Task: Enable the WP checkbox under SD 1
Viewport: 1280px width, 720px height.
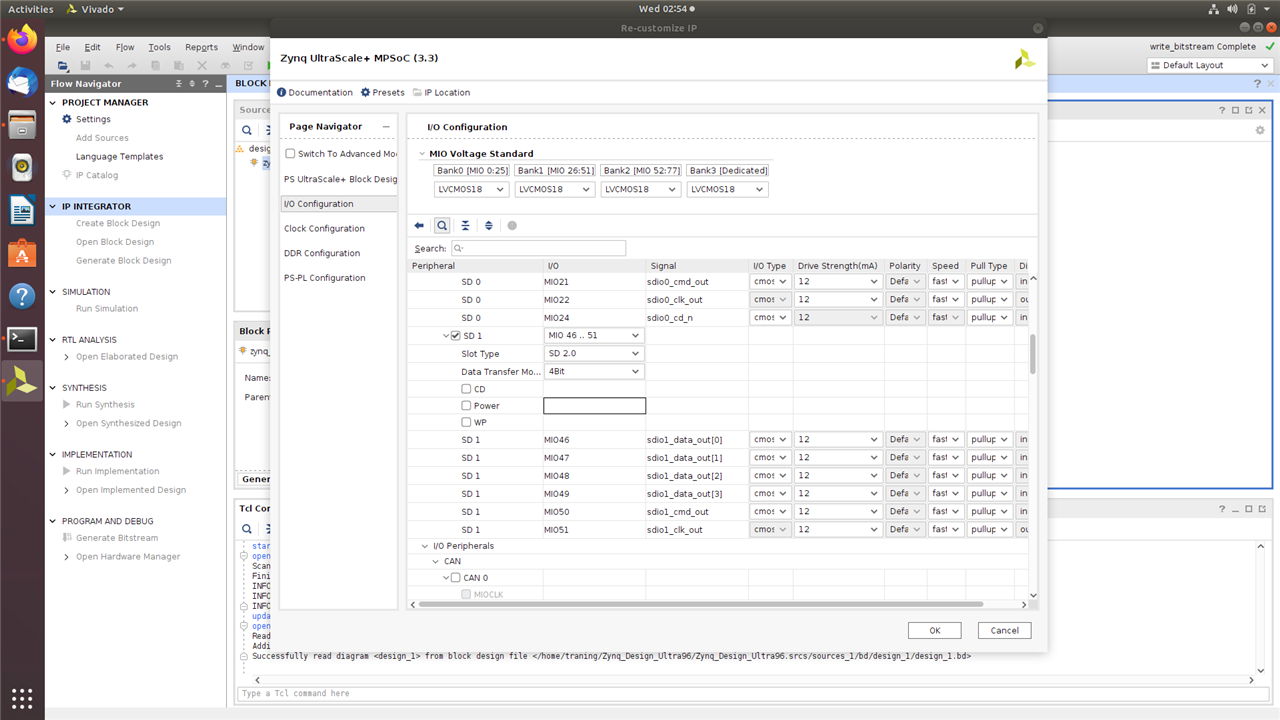Action: (x=466, y=422)
